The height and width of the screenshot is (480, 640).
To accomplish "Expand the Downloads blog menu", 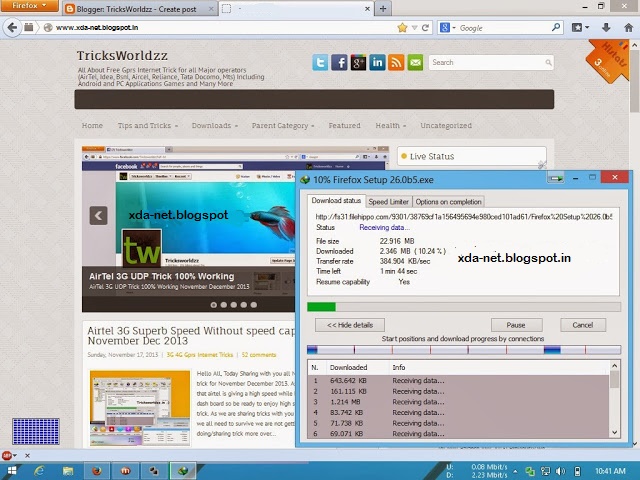I will pos(215,126).
